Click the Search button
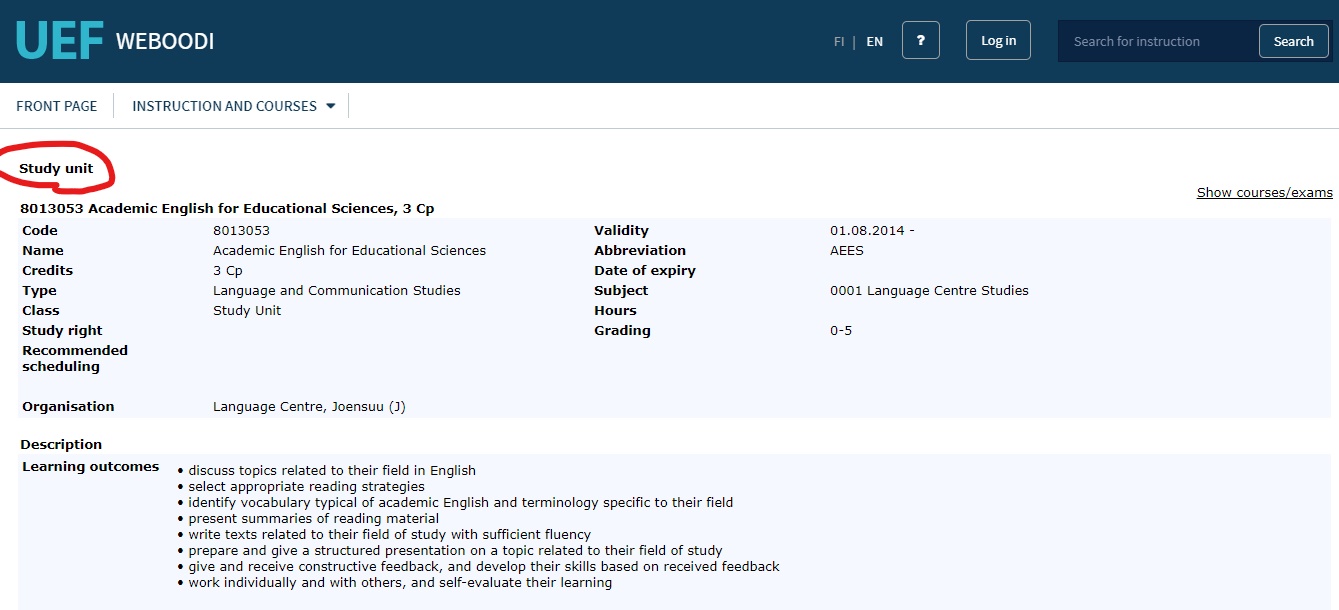This screenshot has width=1339, height=610. coord(1293,41)
